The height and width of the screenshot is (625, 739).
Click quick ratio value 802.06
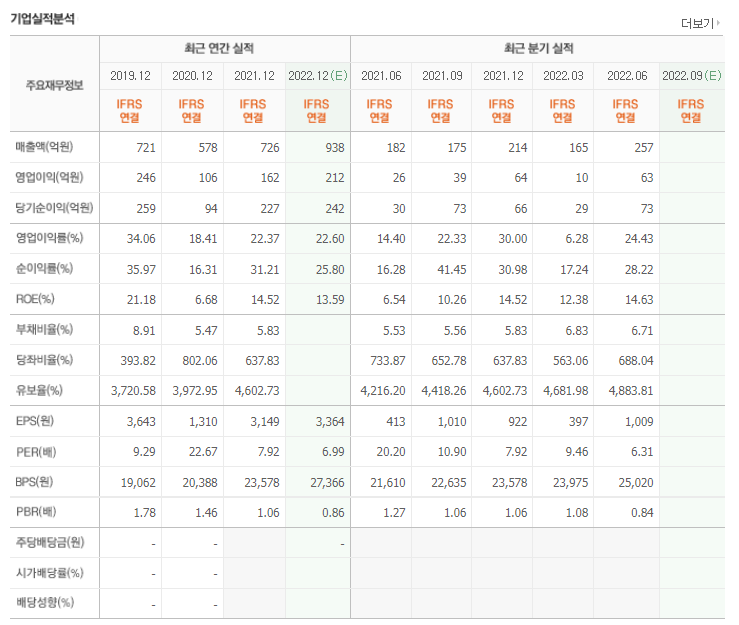click(200, 361)
